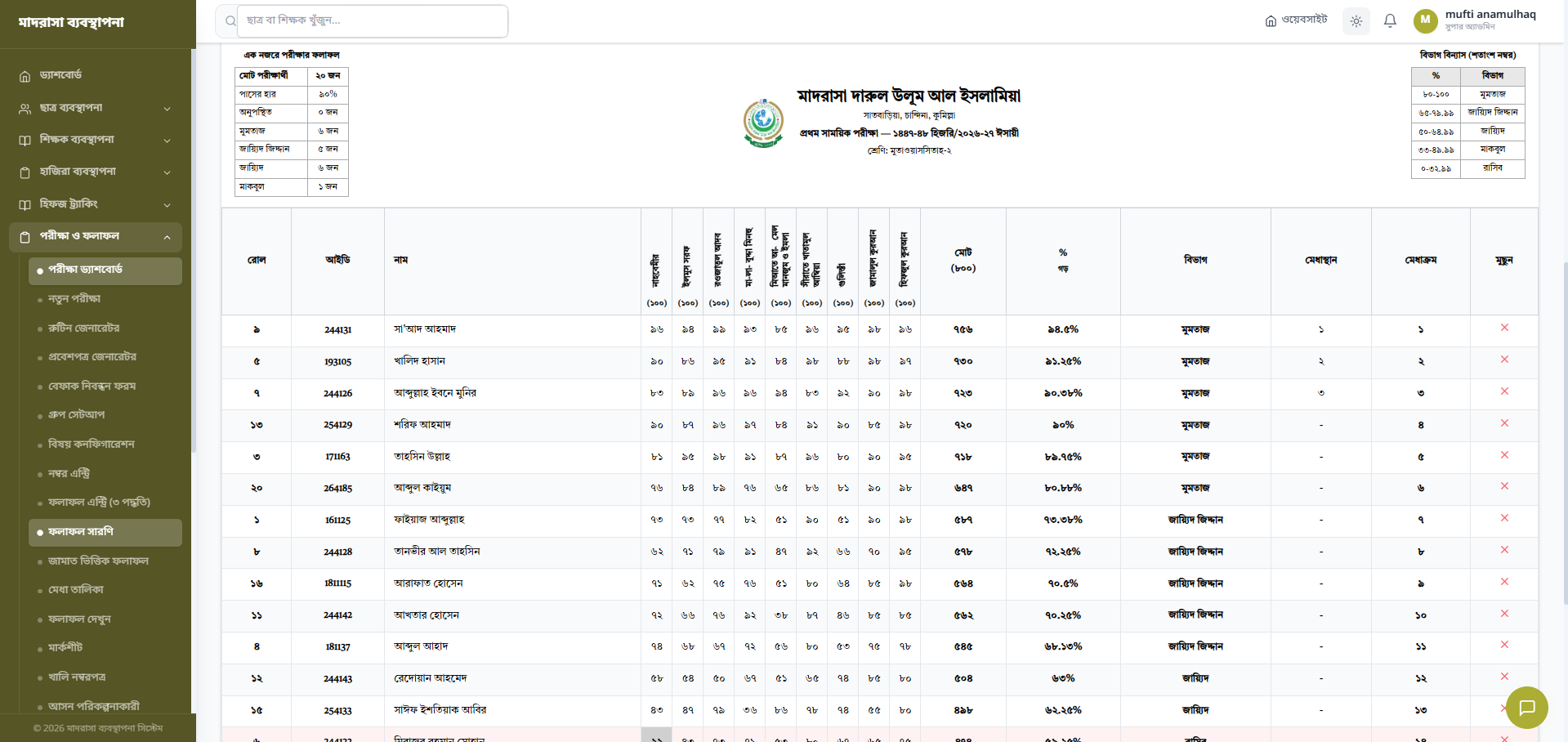Select গ্রুপ সেটআপ in sidebar
The width and height of the screenshot is (1568, 742).
[105, 415]
